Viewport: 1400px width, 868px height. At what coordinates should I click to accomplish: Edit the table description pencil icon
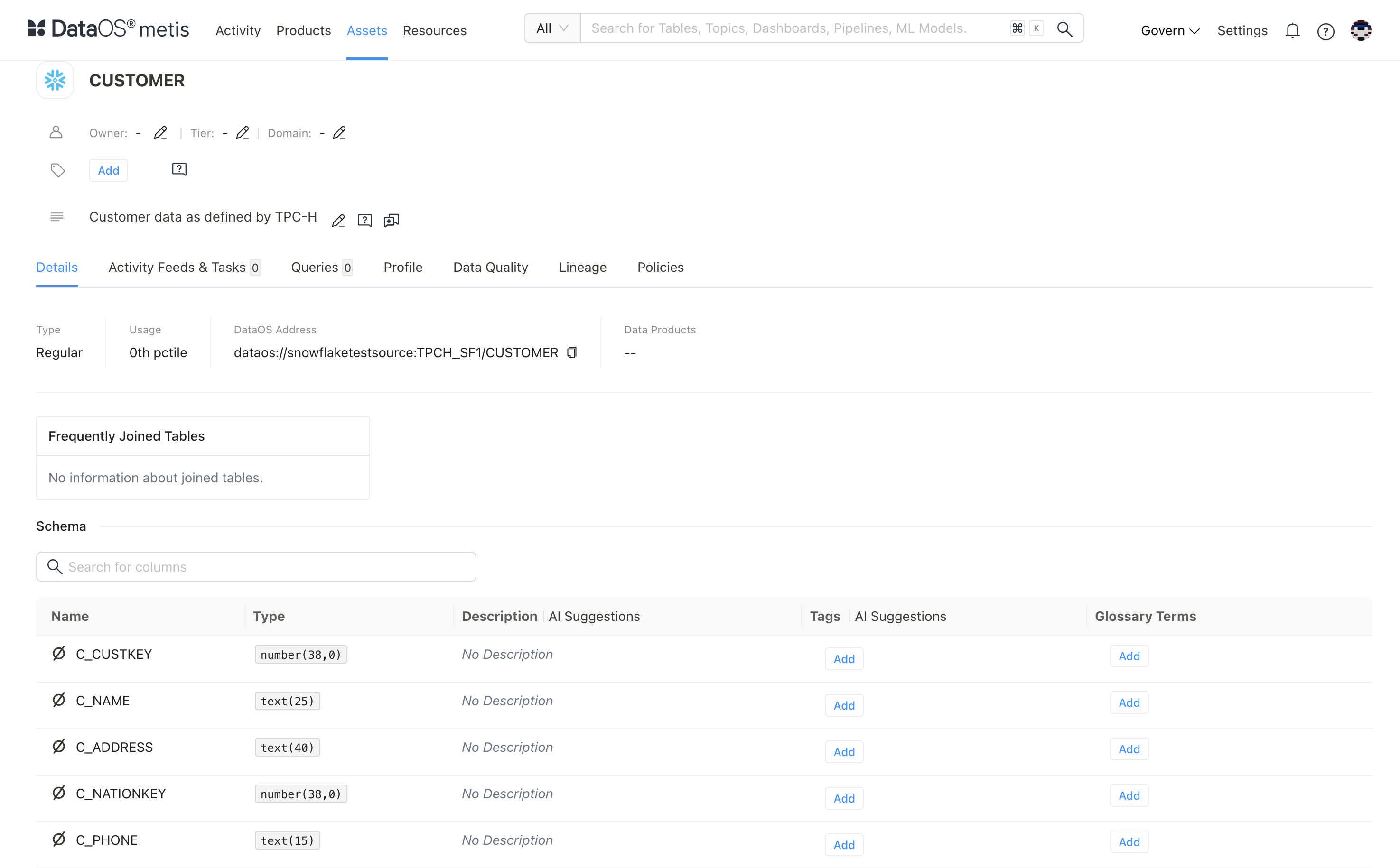point(338,221)
